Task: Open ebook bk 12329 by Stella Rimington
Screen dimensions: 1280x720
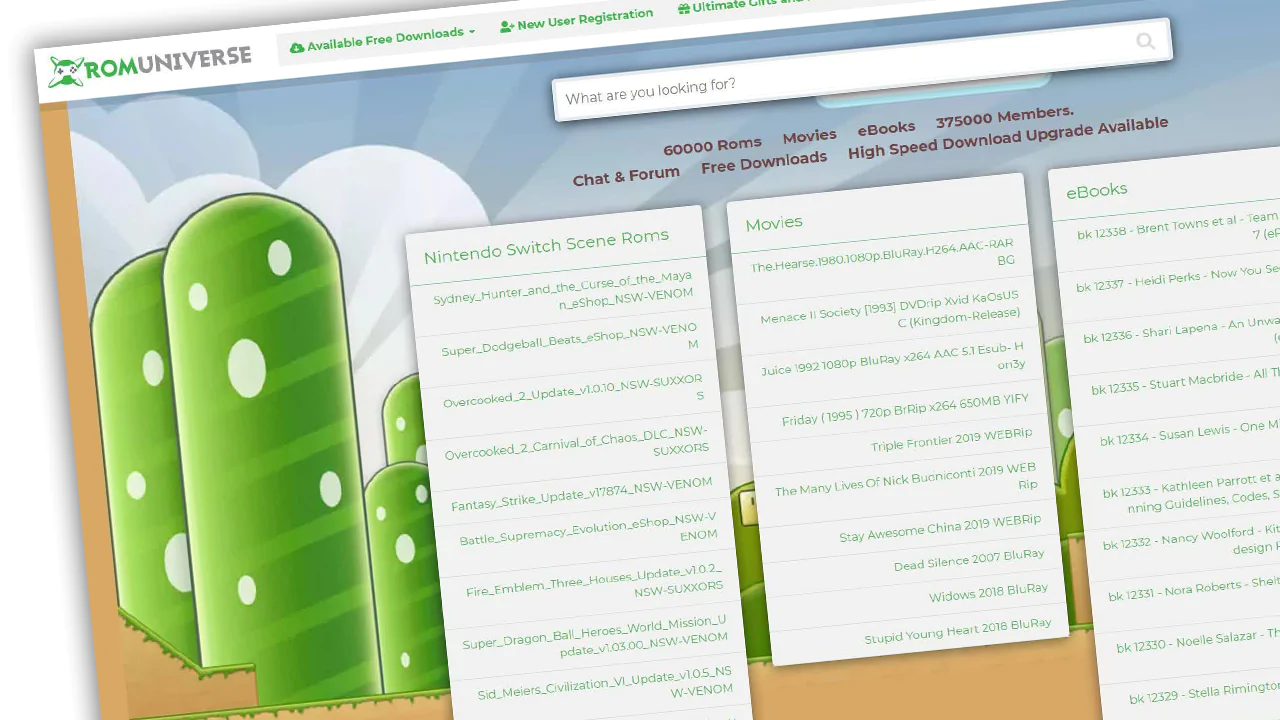Action: tap(1202, 693)
